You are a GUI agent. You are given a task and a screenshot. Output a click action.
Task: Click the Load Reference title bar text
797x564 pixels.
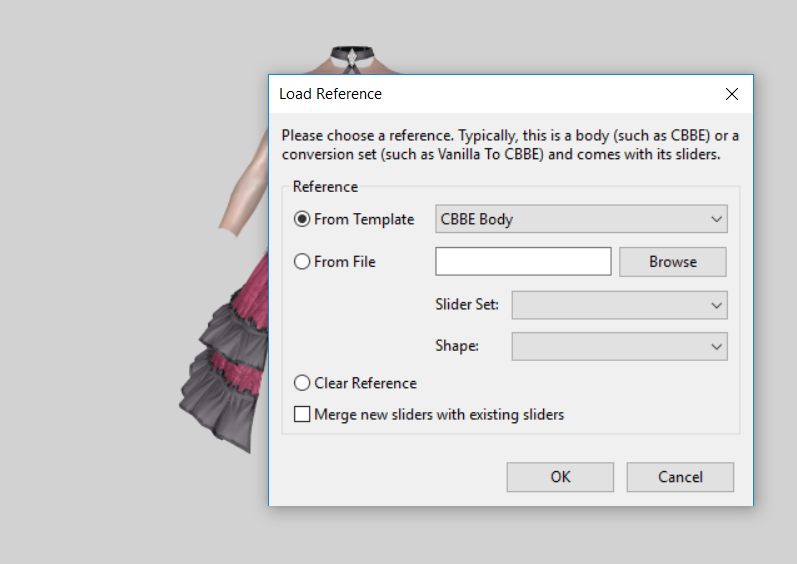tap(330, 94)
